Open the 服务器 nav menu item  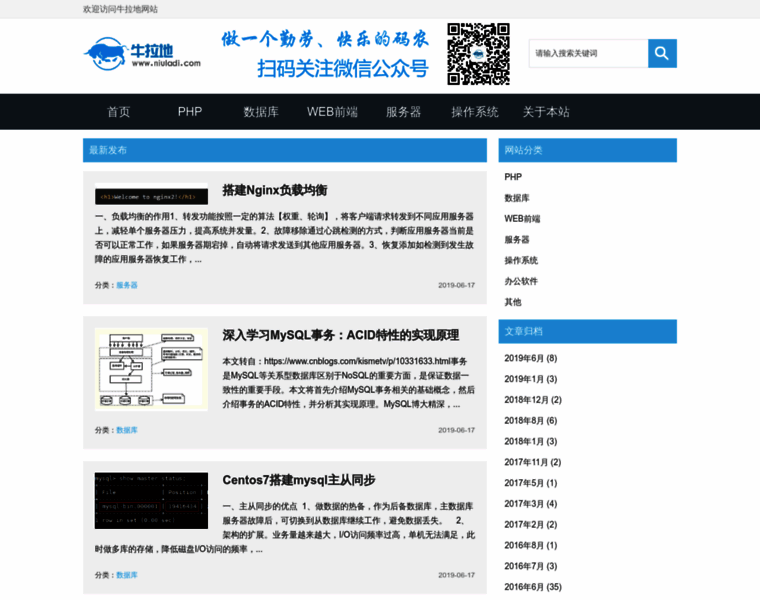403,112
